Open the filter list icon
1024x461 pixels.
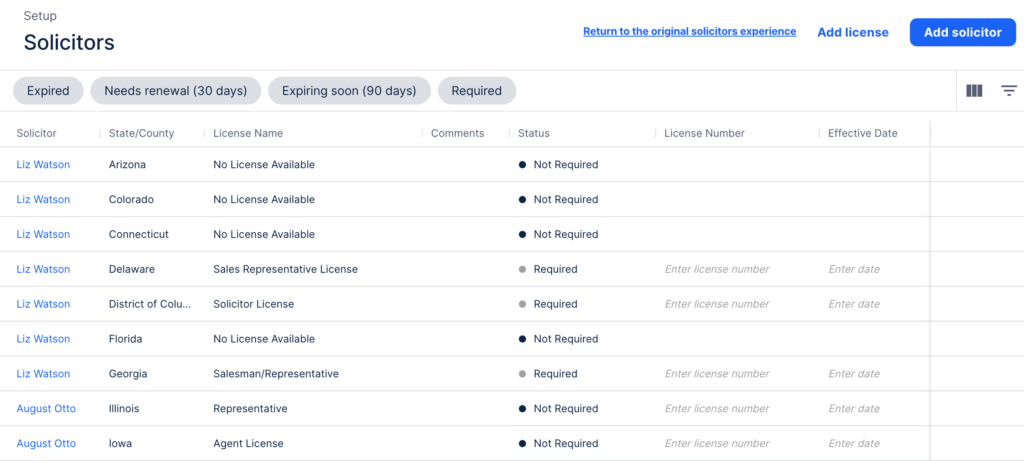(1009, 91)
